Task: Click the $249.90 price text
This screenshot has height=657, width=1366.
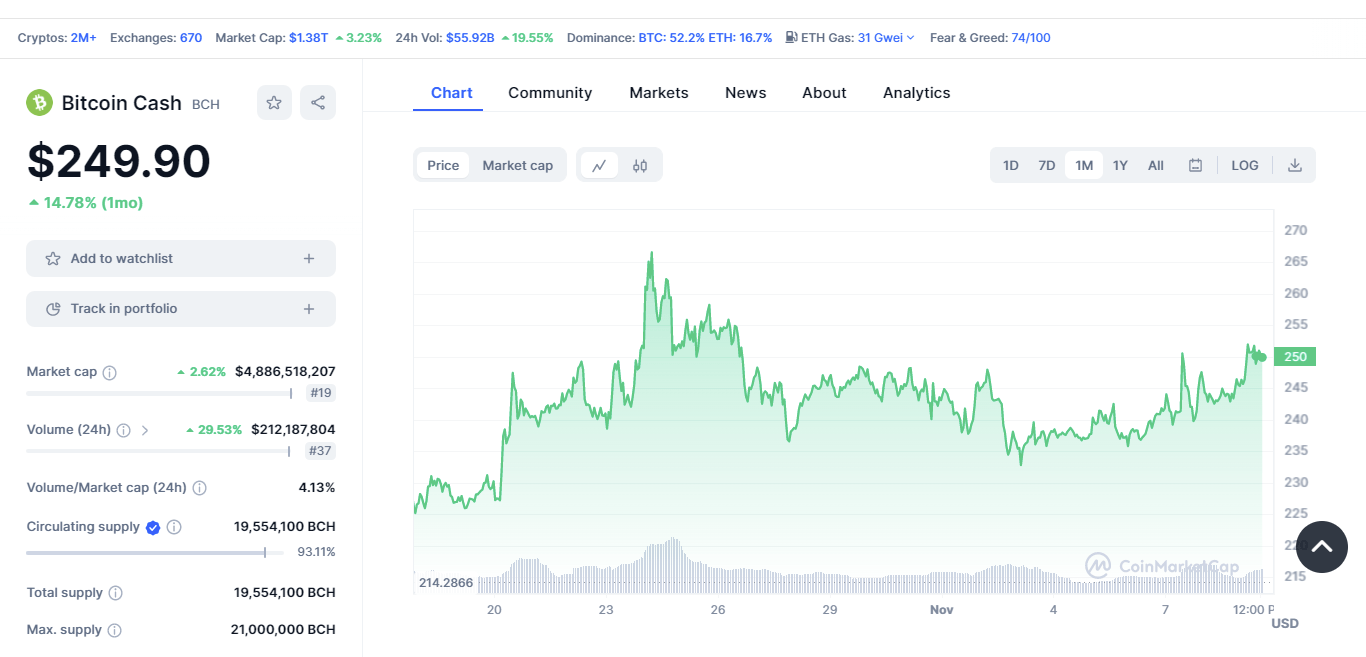Action: (119, 161)
